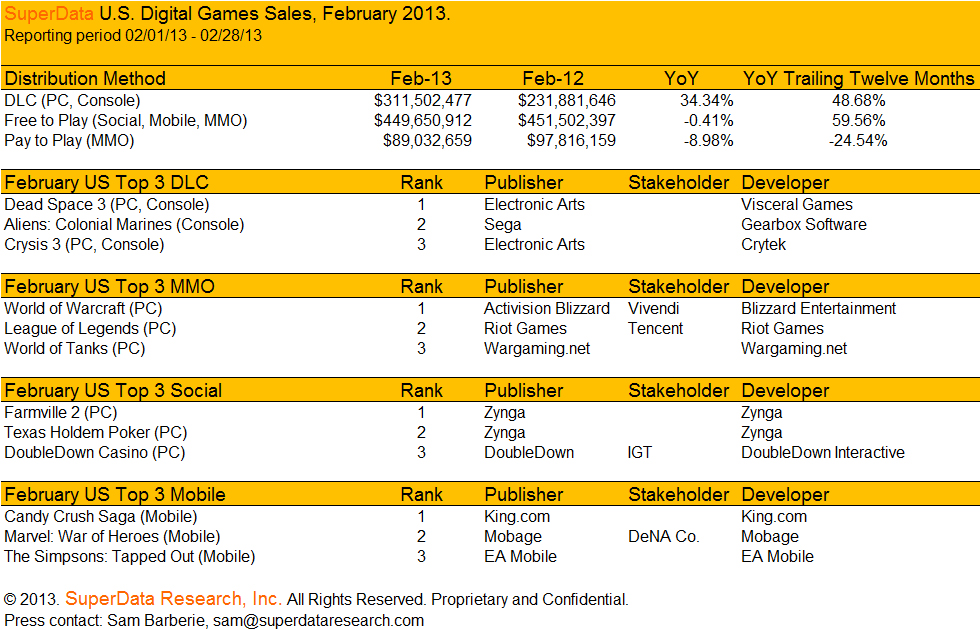Select 'DoubleDown Casino (PC)' entry

94,452
